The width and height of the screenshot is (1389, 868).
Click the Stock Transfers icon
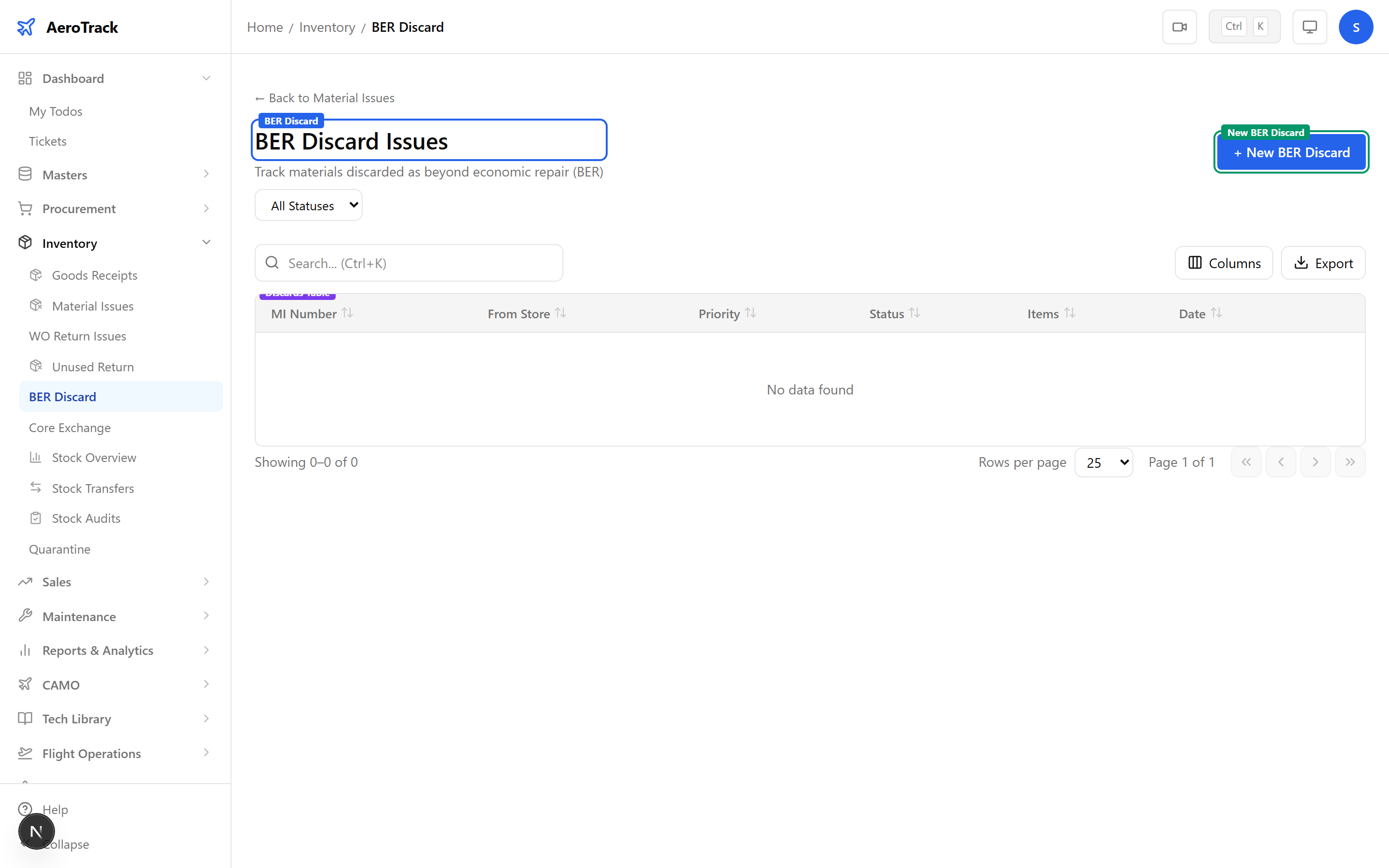tap(36, 488)
